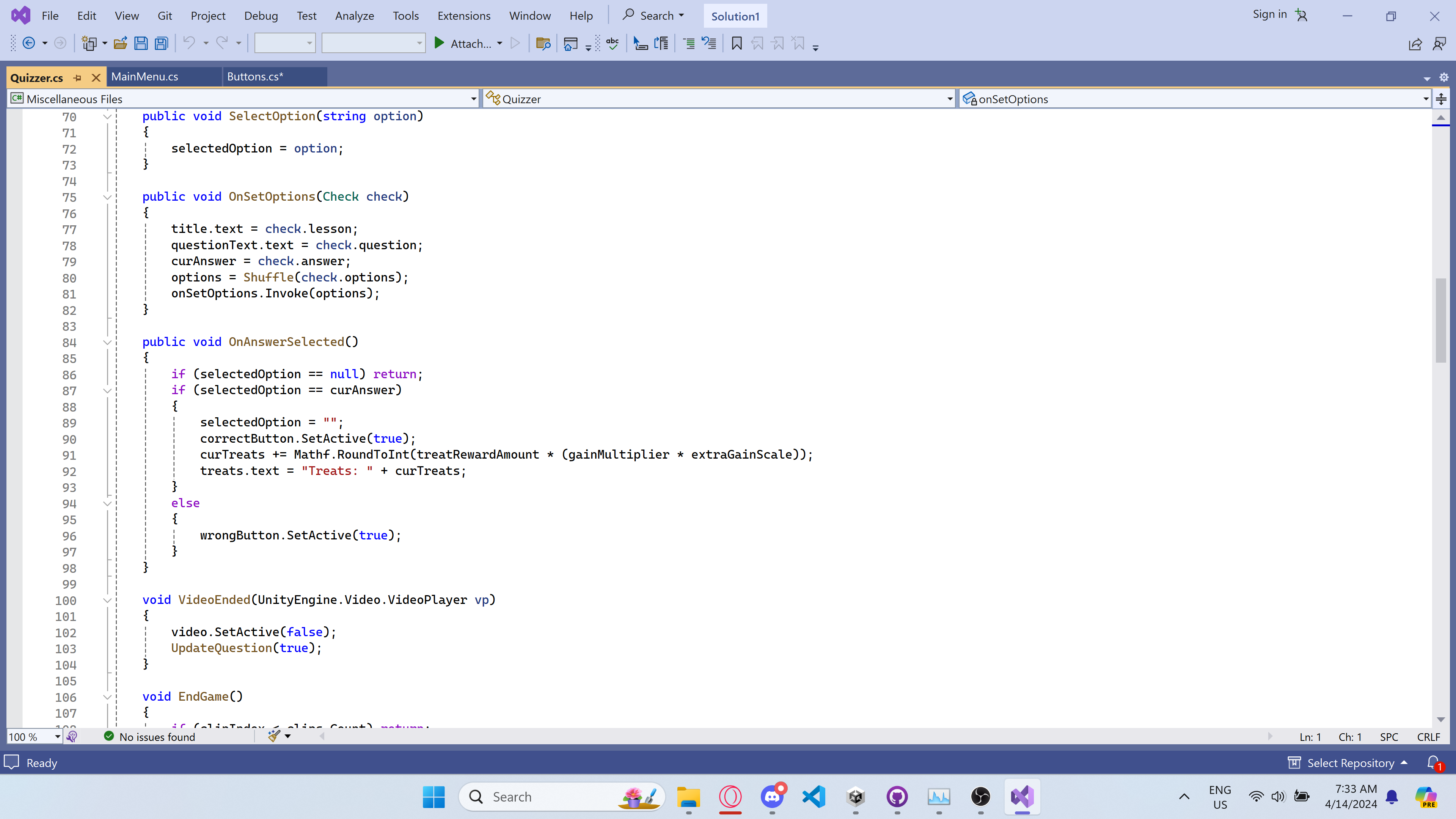Open the Miscellaneous Files project dropdown
This screenshot has width=1456, height=819.
click(x=474, y=99)
